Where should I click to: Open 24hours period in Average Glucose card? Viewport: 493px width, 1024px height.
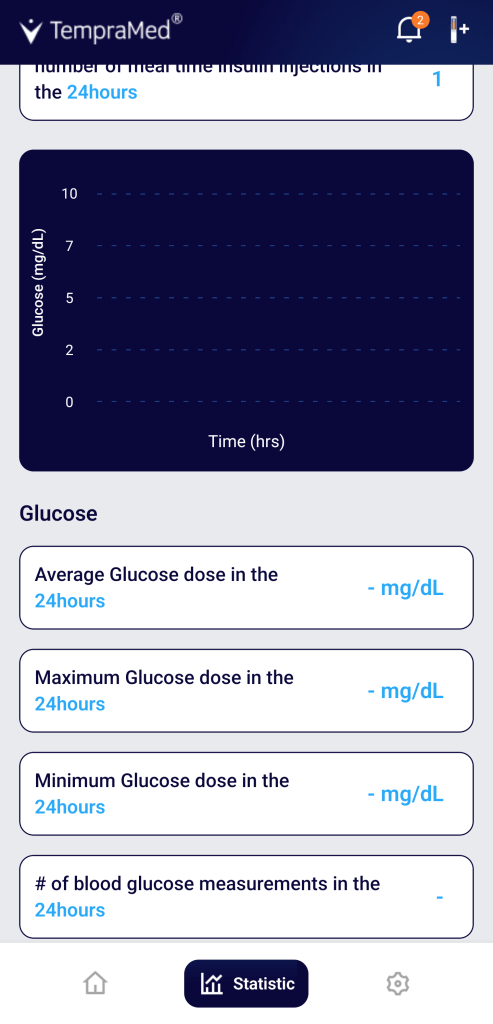pos(70,601)
